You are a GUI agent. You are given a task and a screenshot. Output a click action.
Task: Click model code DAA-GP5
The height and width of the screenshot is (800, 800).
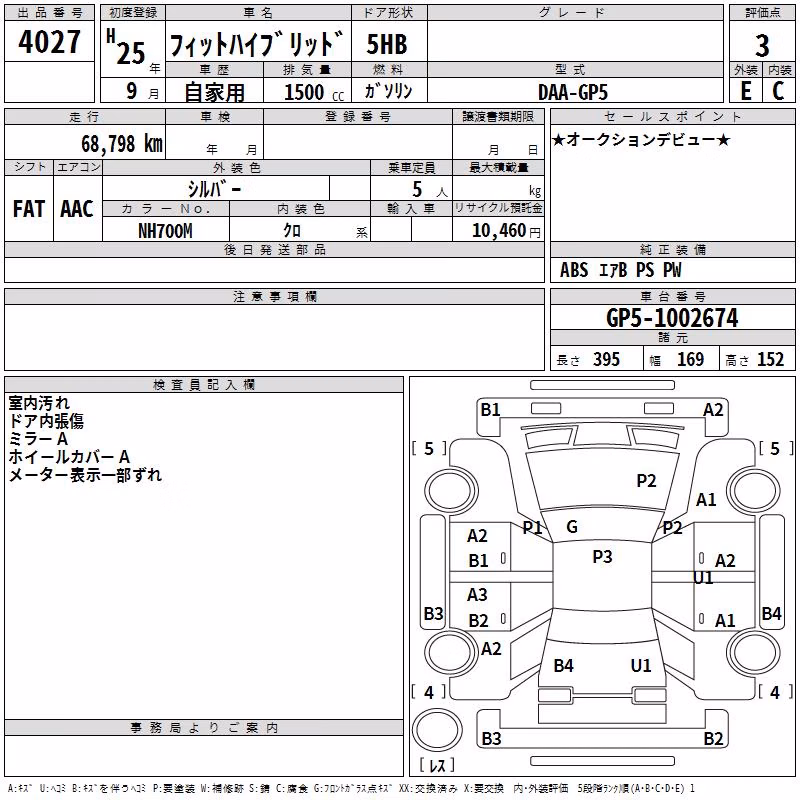click(x=573, y=92)
